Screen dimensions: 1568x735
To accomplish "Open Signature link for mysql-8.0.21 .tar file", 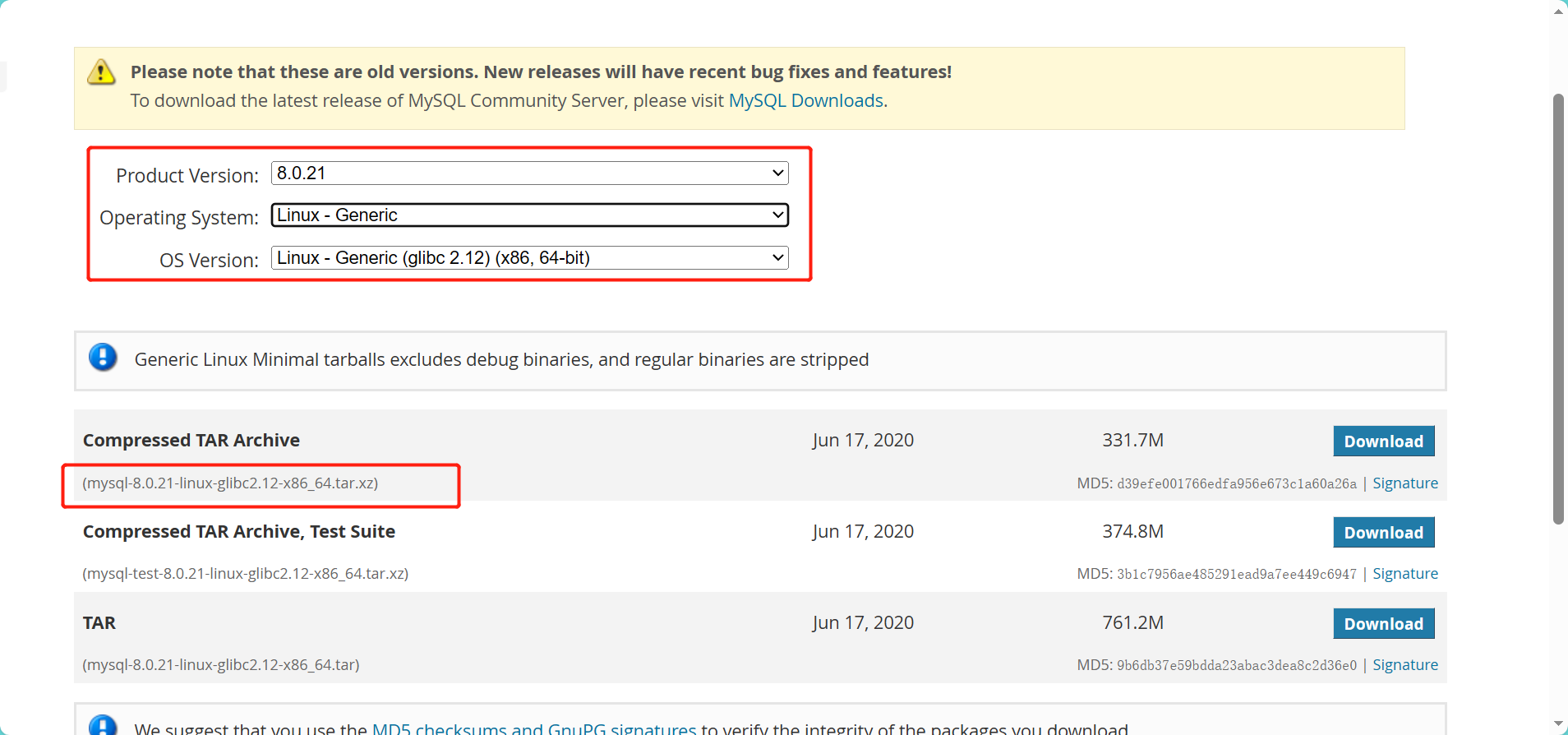I will point(1404,665).
